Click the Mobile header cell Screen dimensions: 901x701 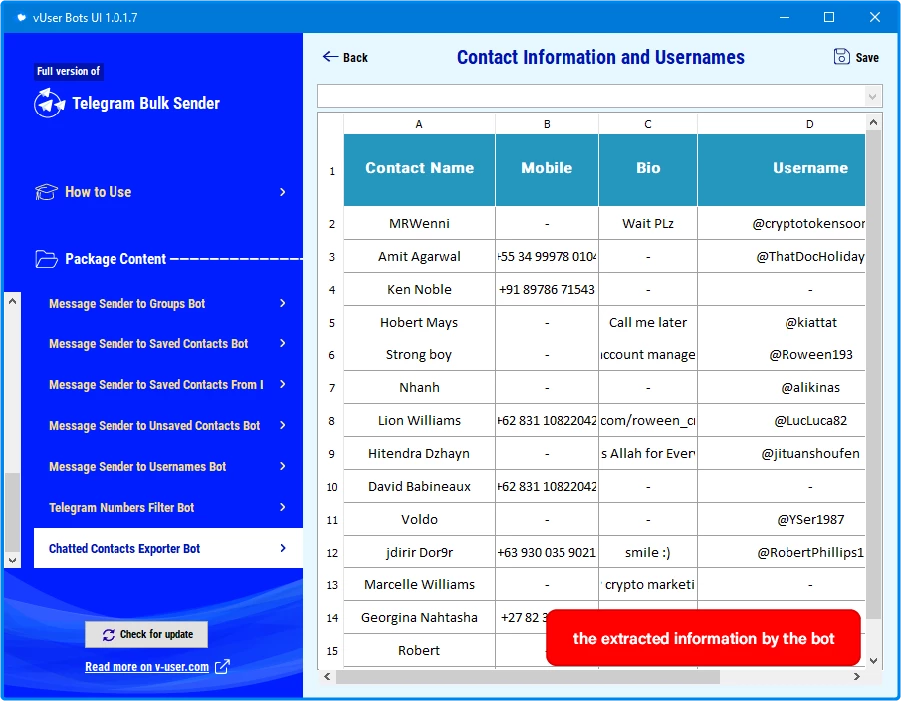(546, 170)
